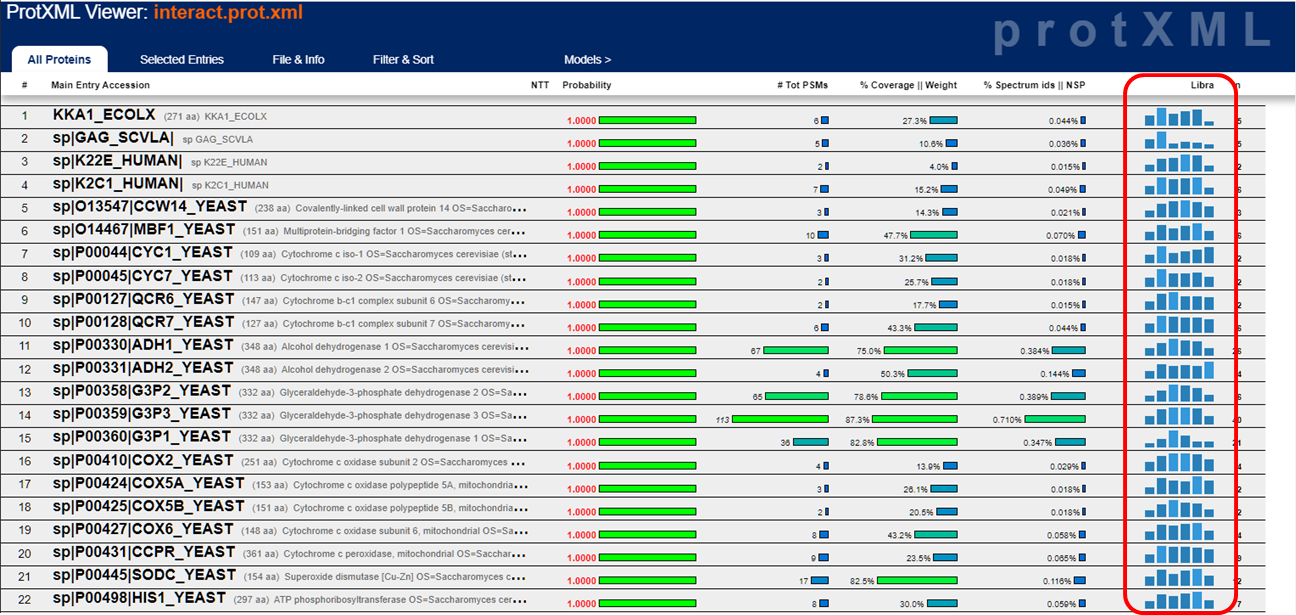The image size is (1296, 615).
Task: Open protein entry sp|P00359|G3P3_YEAST
Action: coord(142,414)
